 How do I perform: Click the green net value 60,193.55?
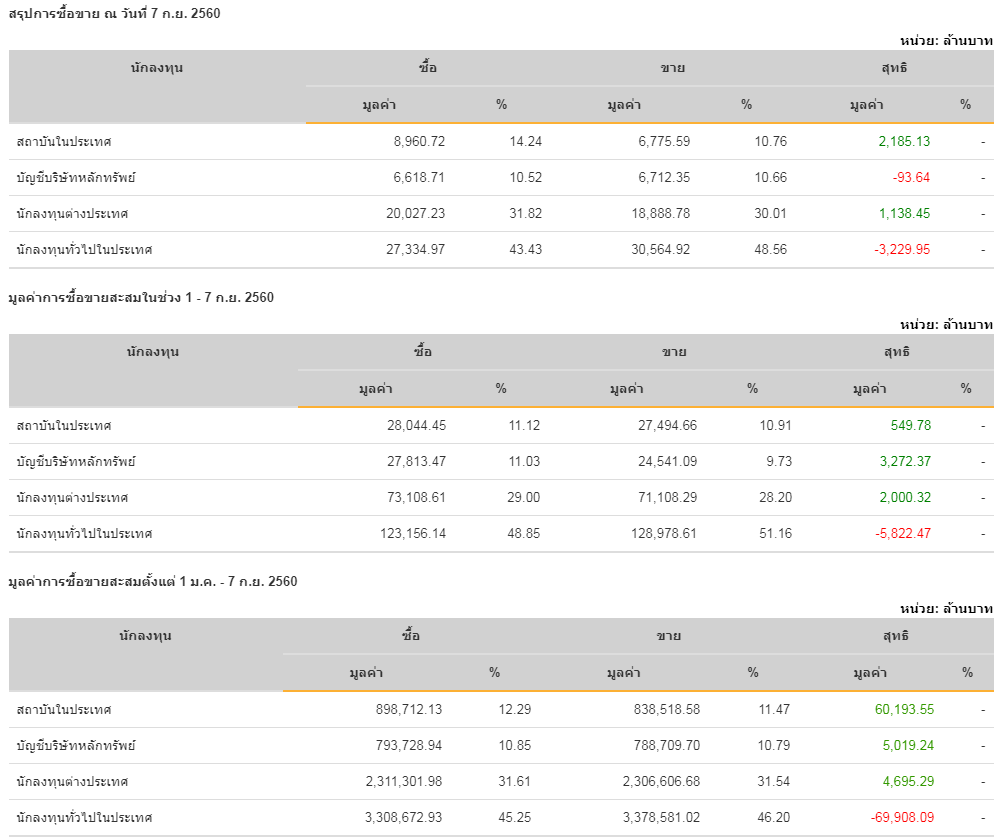(x=900, y=709)
